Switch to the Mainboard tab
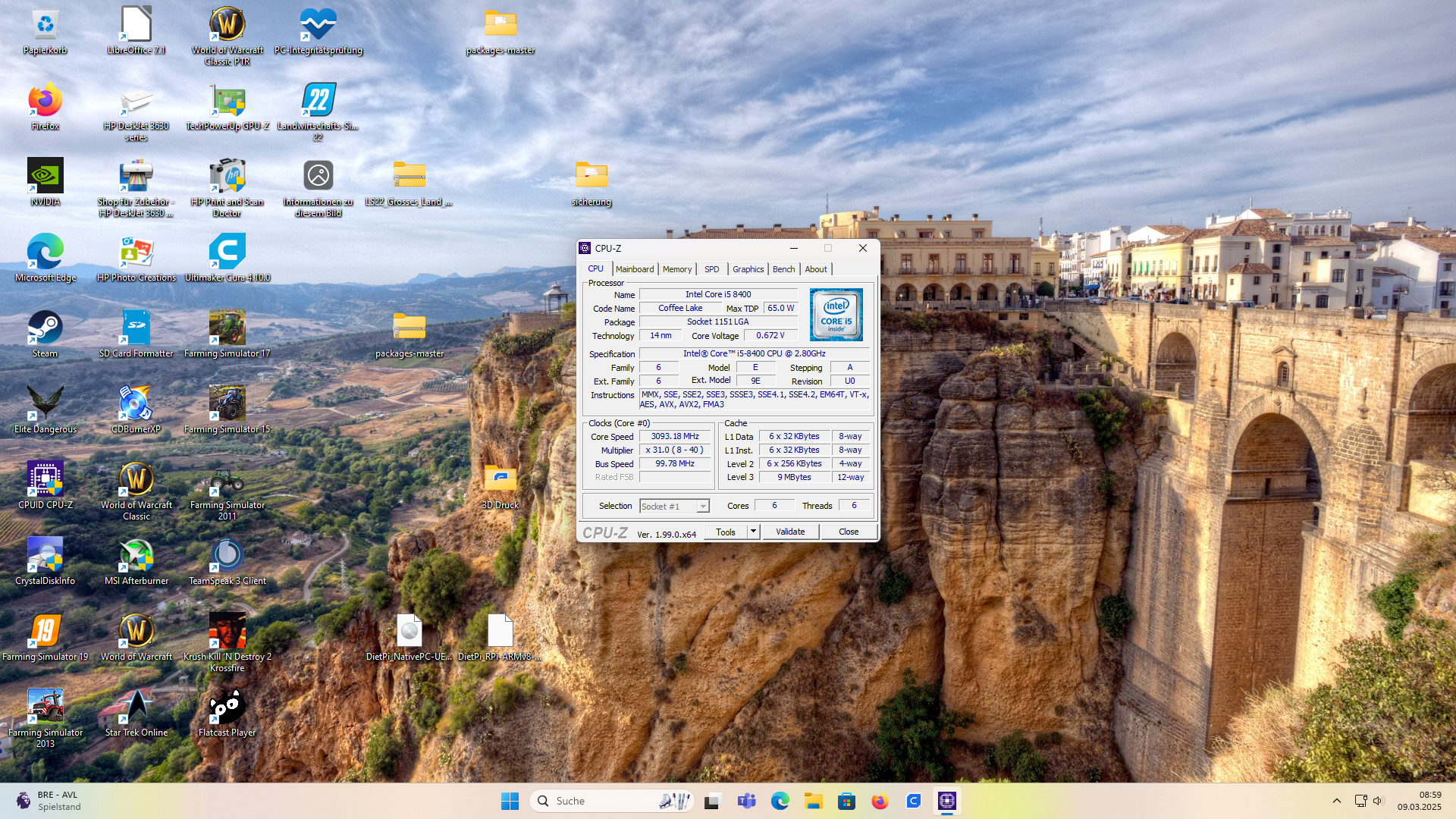This screenshot has width=1456, height=819. pyautogui.click(x=634, y=269)
